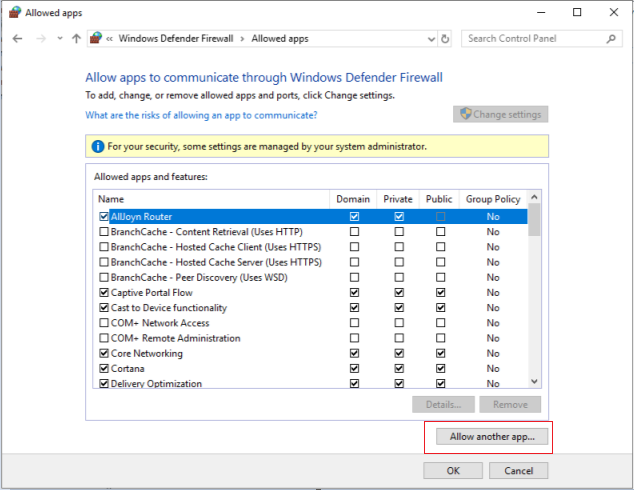Uncheck Cortana Public checkbox
This screenshot has height=490, width=634.
[x=441, y=369]
